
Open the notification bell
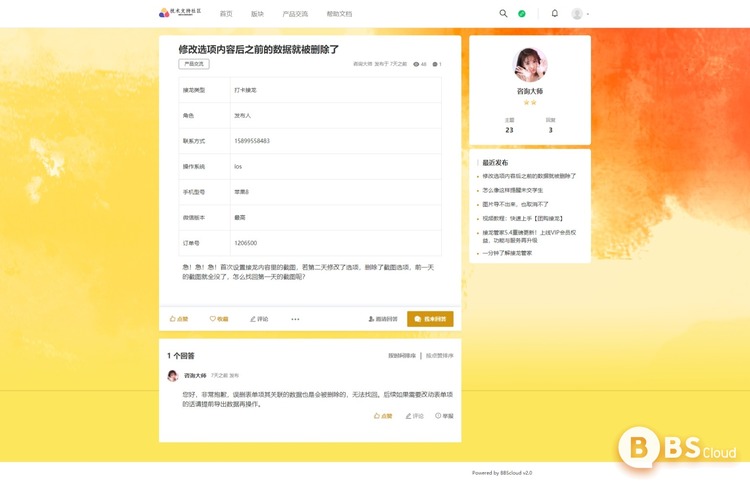click(554, 13)
